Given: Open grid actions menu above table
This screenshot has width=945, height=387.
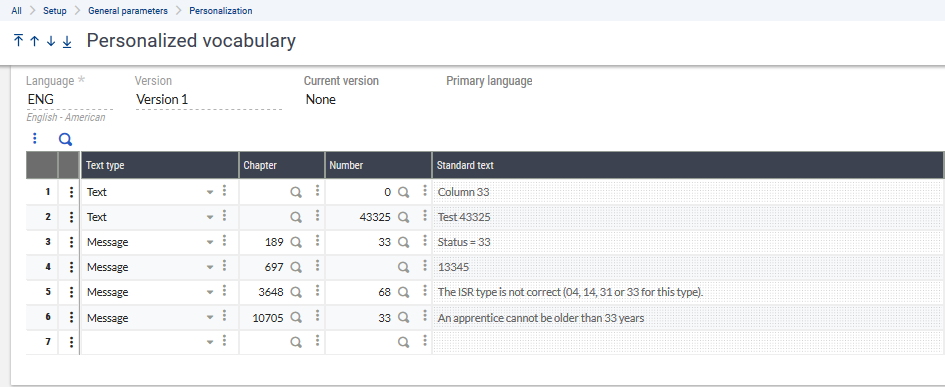Looking at the screenshot, I should click(34, 139).
